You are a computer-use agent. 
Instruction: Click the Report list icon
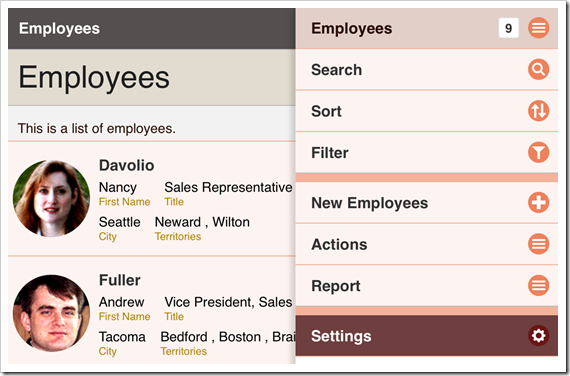(x=538, y=285)
